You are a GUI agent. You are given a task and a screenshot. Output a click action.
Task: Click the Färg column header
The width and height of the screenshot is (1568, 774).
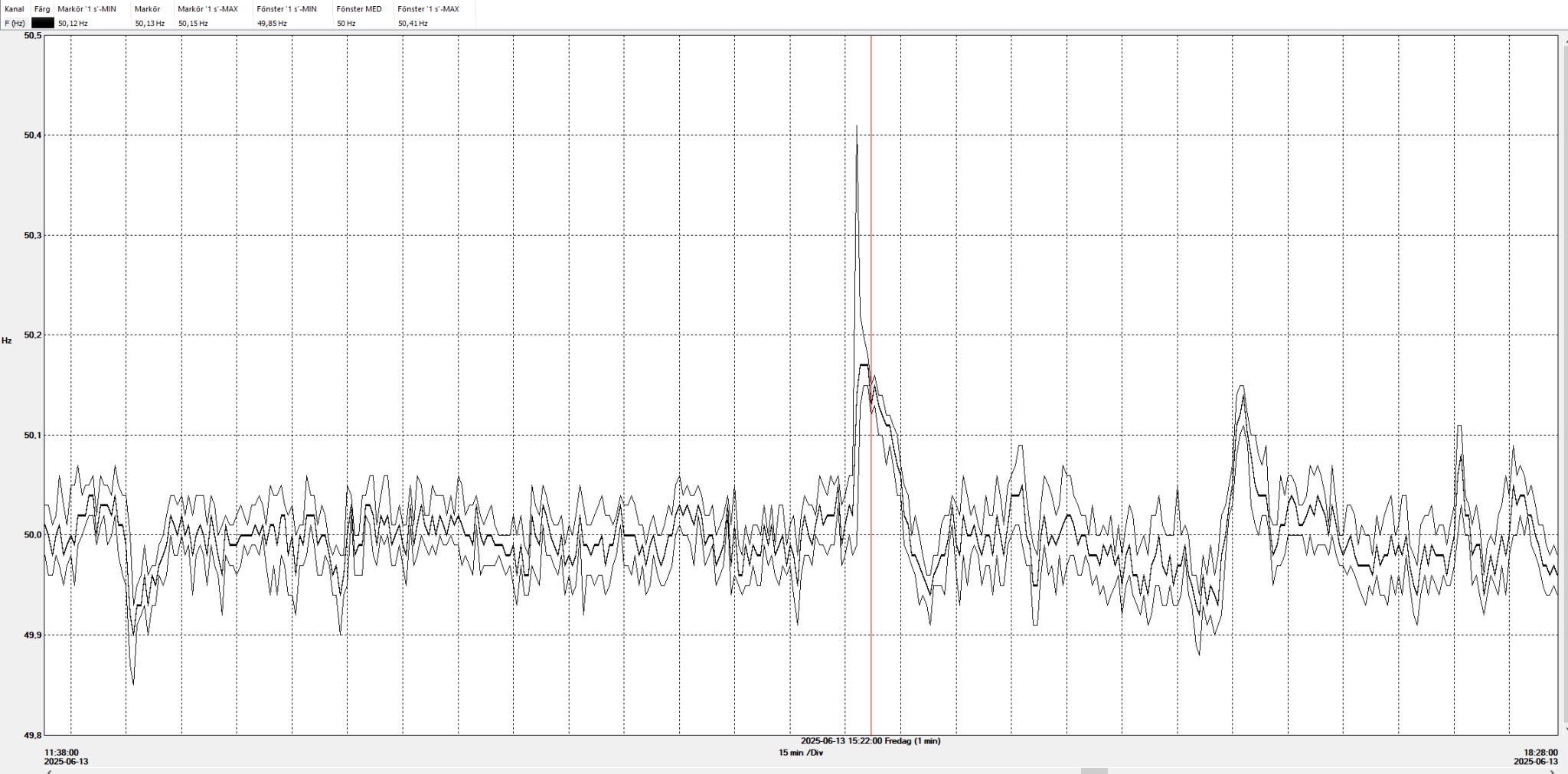click(42, 9)
